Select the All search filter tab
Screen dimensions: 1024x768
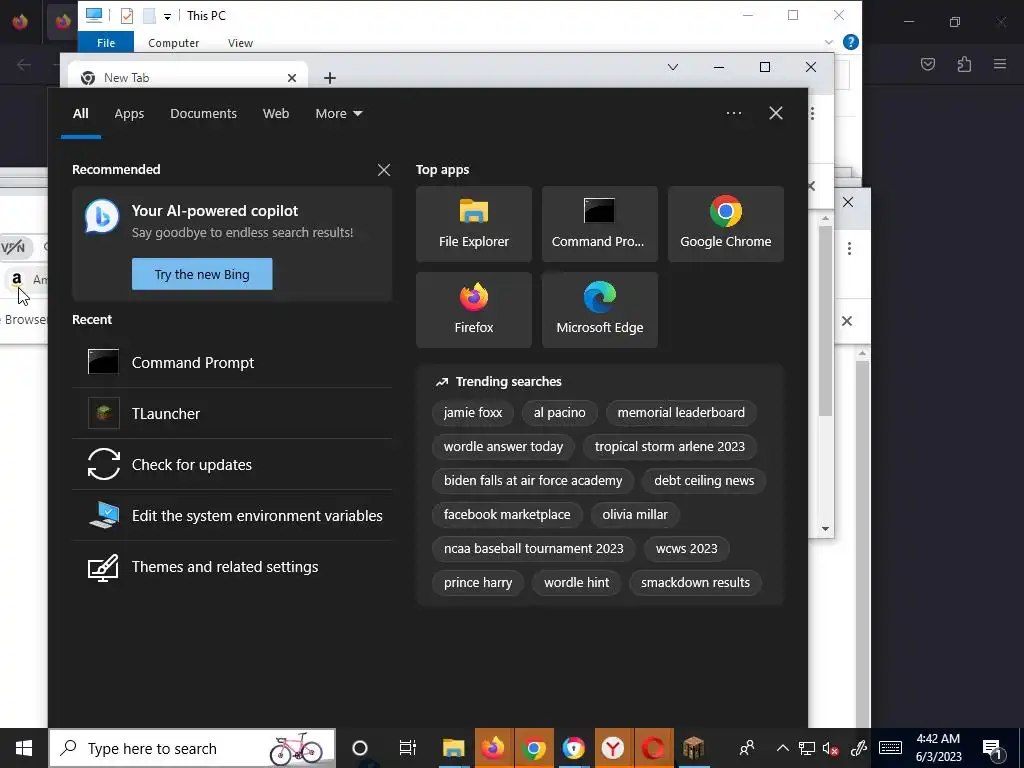coord(80,114)
